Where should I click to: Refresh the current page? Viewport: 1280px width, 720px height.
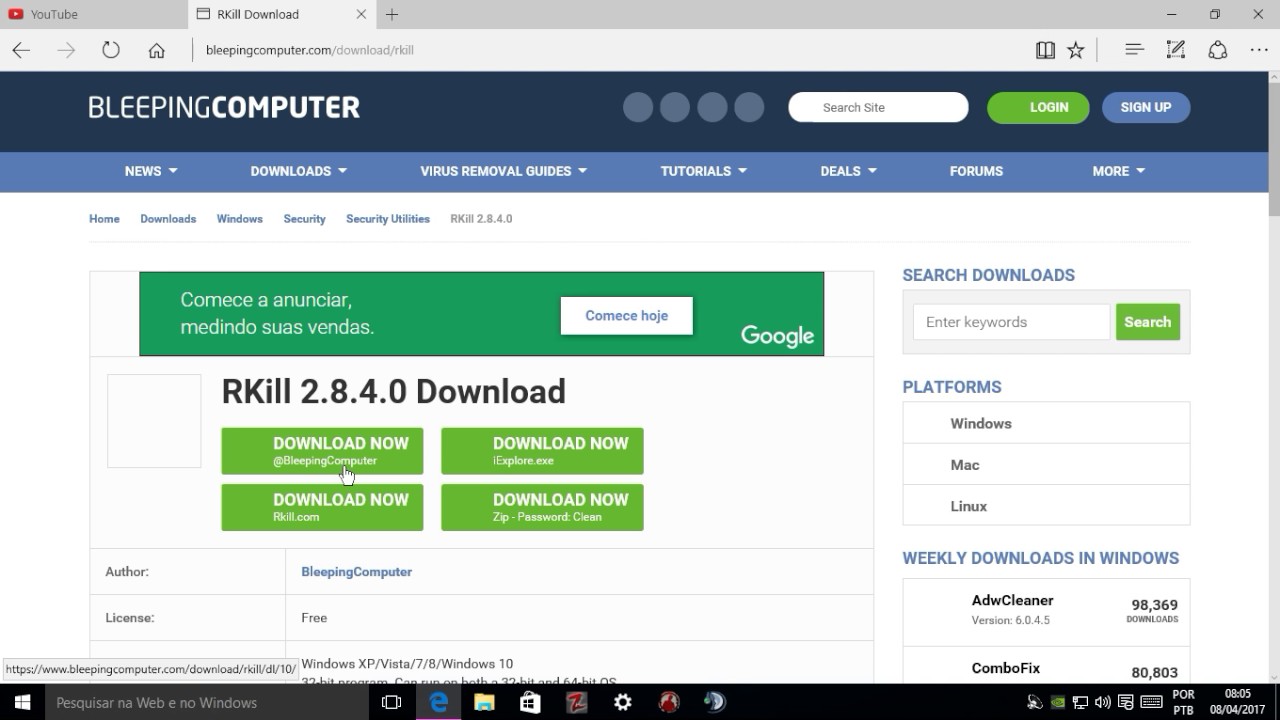click(111, 50)
